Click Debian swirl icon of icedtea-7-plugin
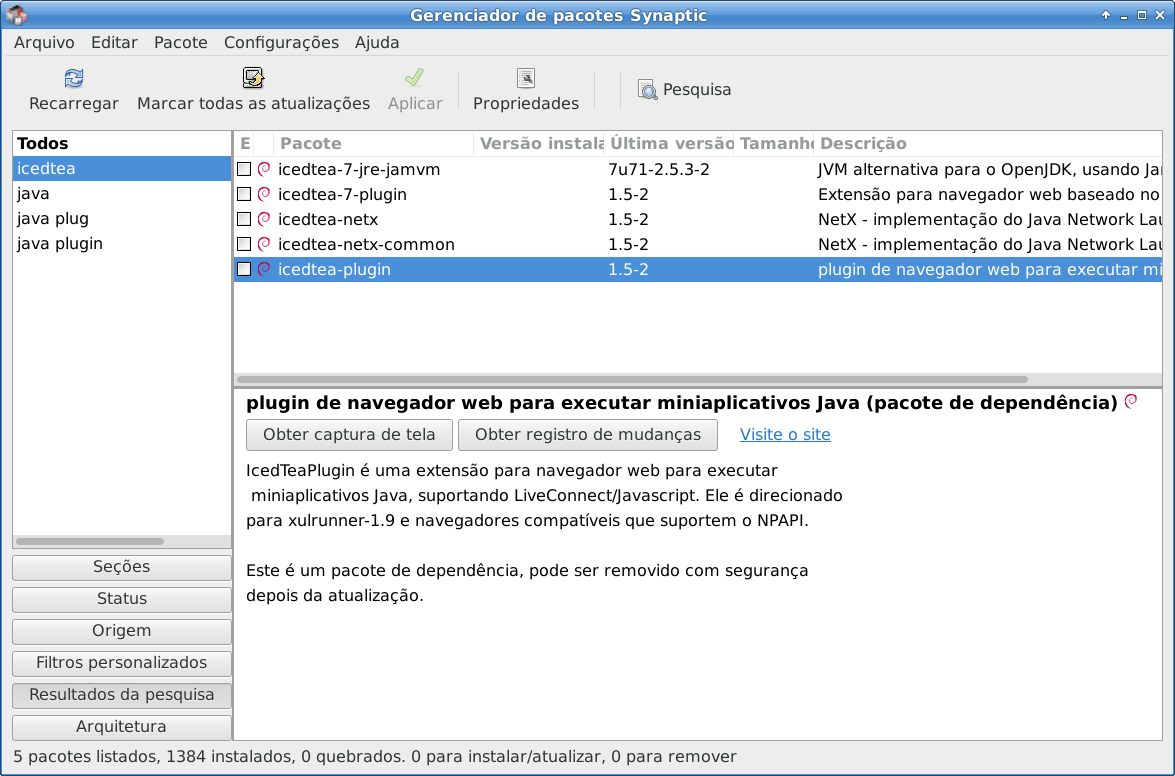The height and width of the screenshot is (776, 1175). [x=264, y=194]
